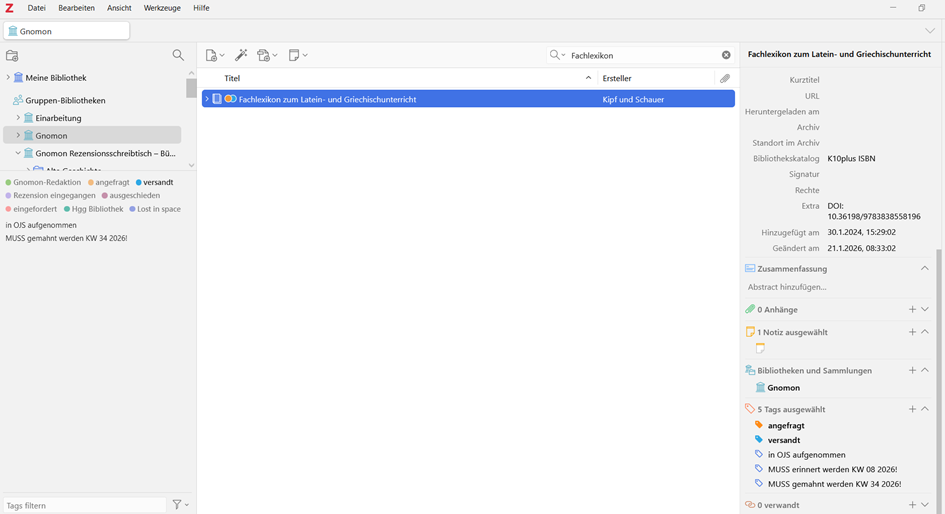This screenshot has height=514, width=945.
Task: Click the angefragt tag in item pane
Action: point(786,425)
